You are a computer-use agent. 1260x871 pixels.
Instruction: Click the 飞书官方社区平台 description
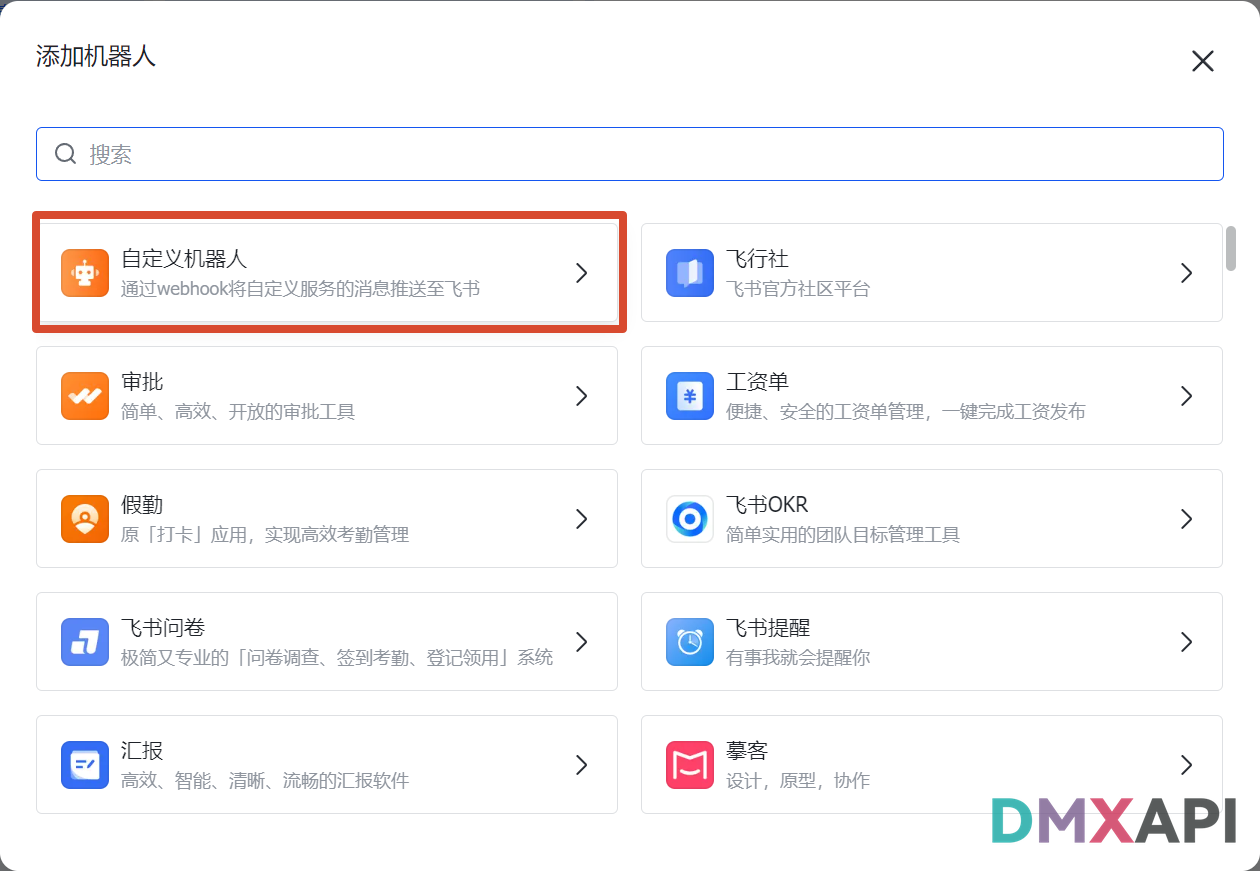pyautogui.click(x=798, y=289)
